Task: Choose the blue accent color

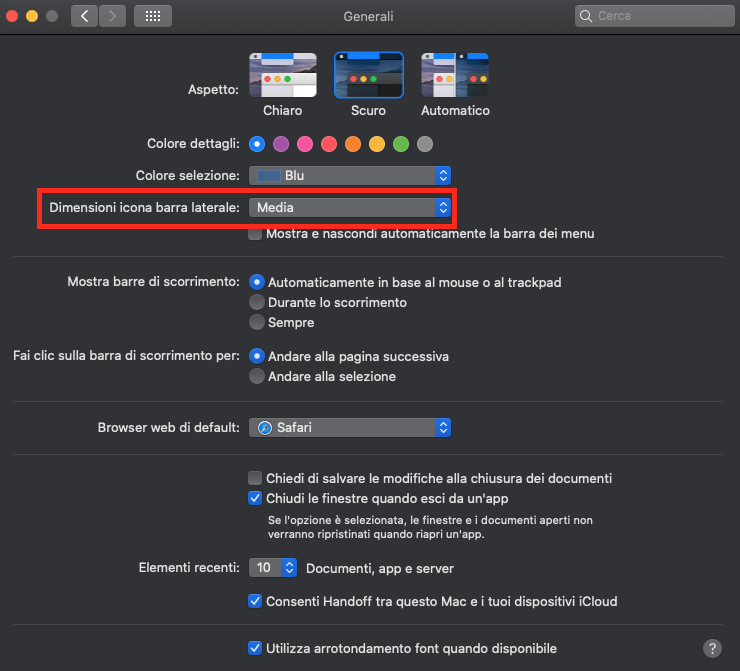Action: coord(257,144)
